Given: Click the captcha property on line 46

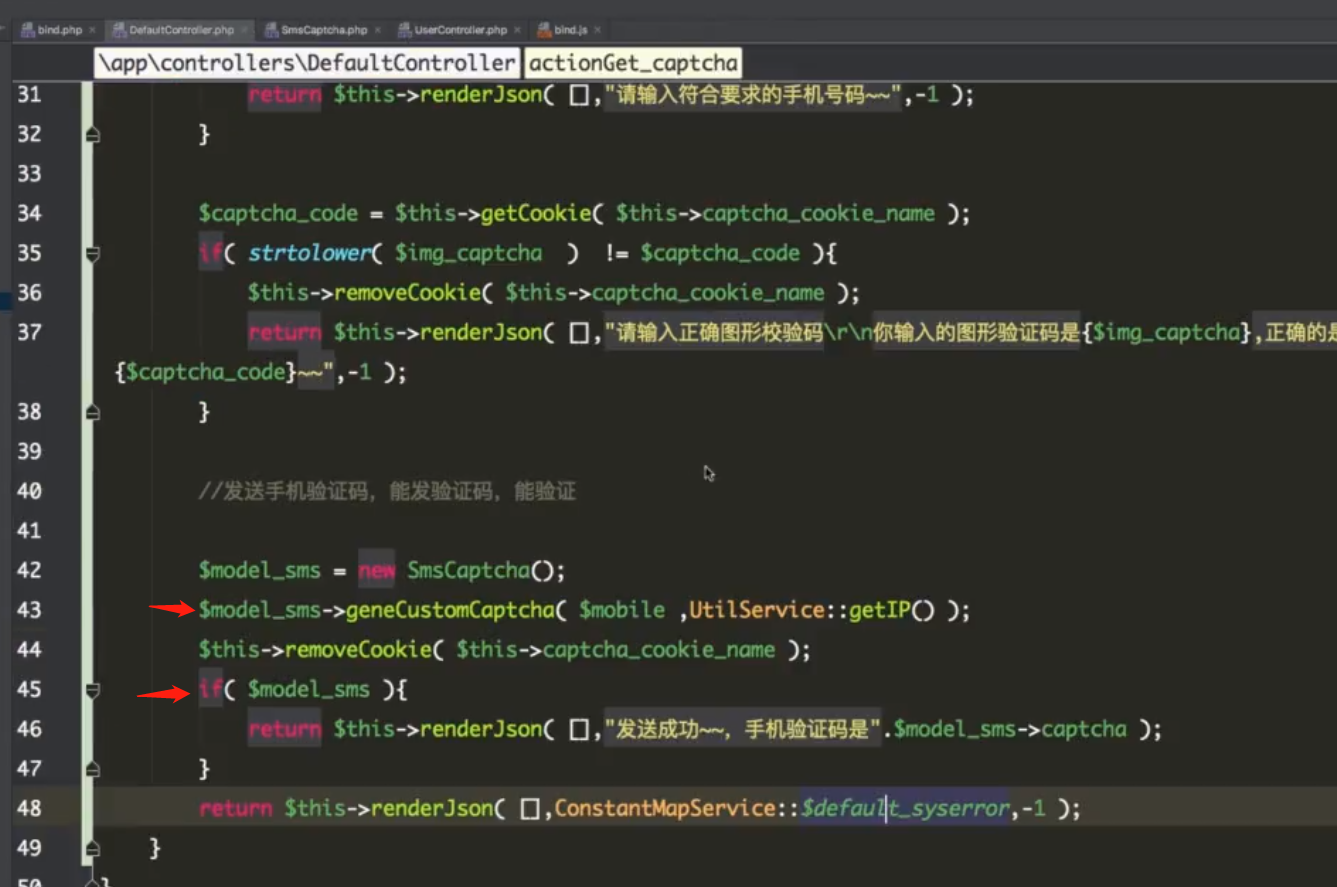Looking at the screenshot, I should (x=1083, y=729).
